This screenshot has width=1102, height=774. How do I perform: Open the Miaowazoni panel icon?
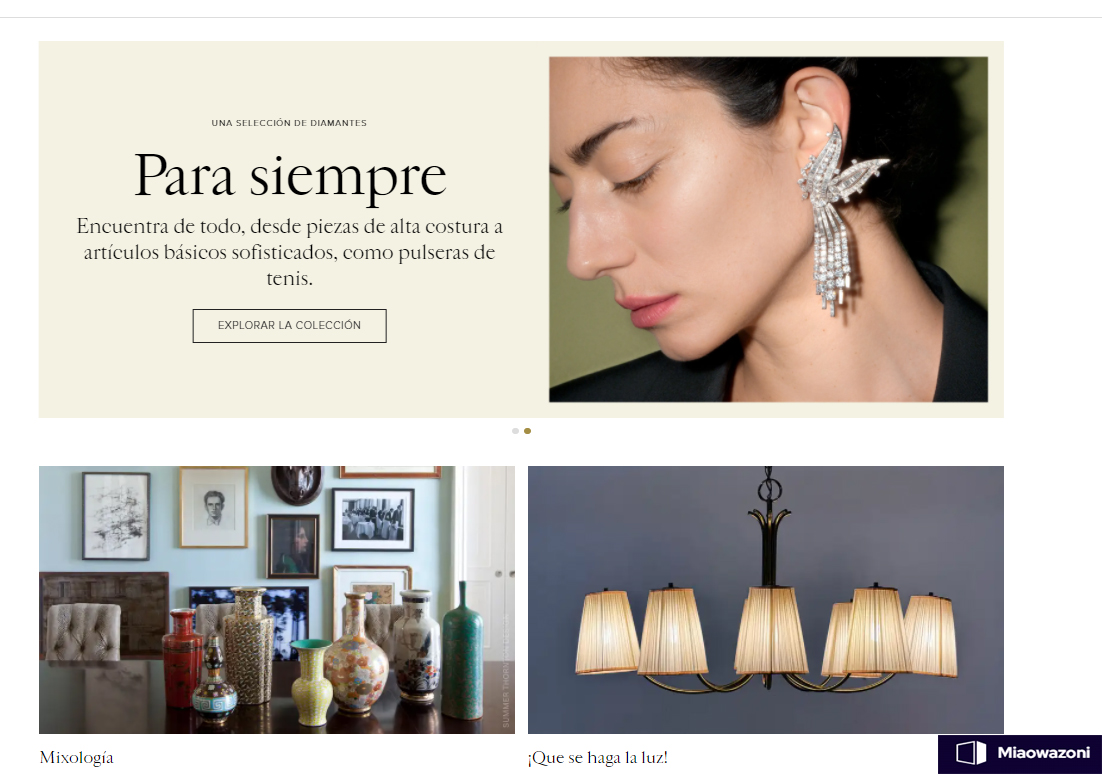coord(971,753)
